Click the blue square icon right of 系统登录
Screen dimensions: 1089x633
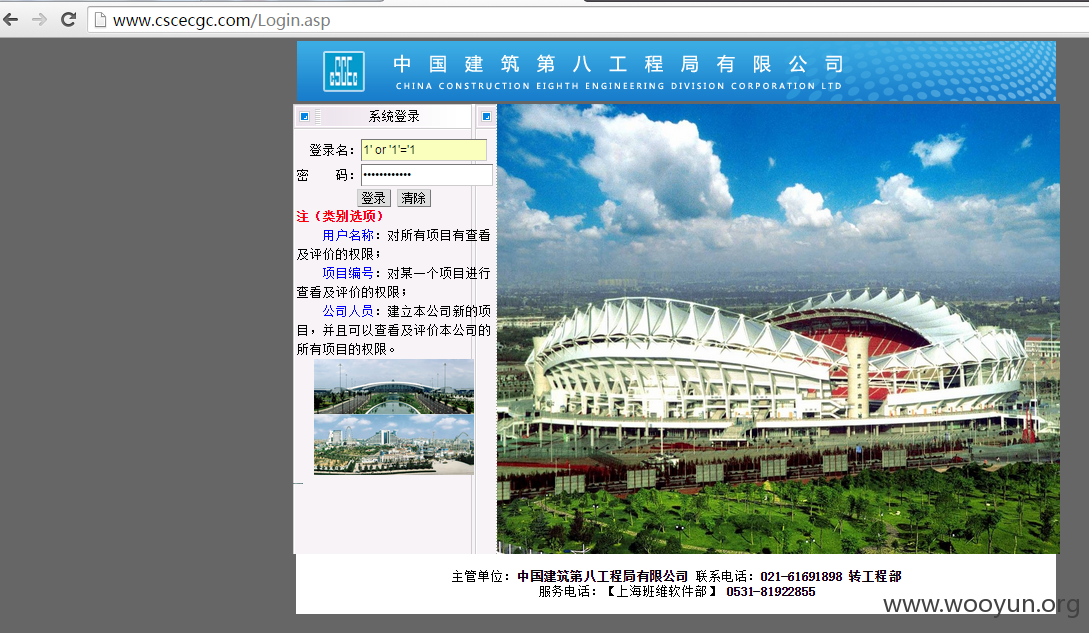coord(486,116)
